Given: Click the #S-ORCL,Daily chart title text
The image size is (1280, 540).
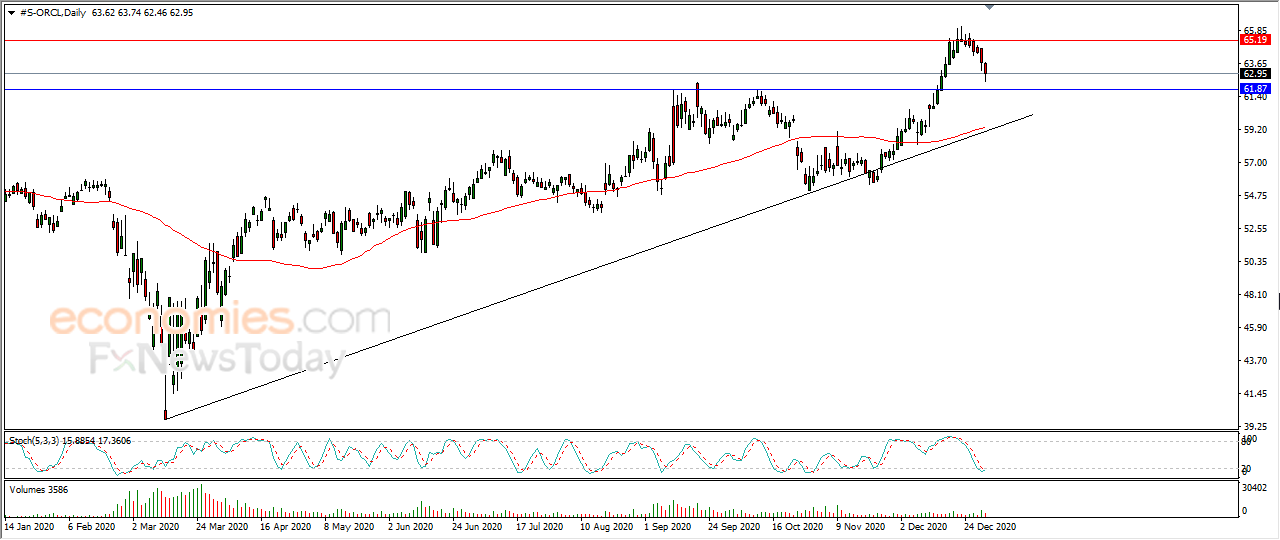Looking at the screenshot, I should click(x=52, y=13).
